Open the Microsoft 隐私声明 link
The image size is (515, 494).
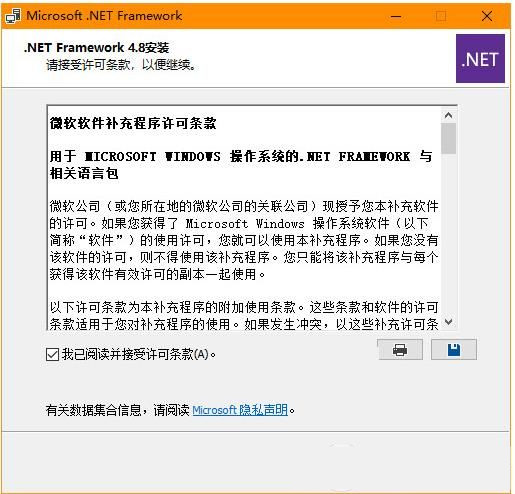240,410
